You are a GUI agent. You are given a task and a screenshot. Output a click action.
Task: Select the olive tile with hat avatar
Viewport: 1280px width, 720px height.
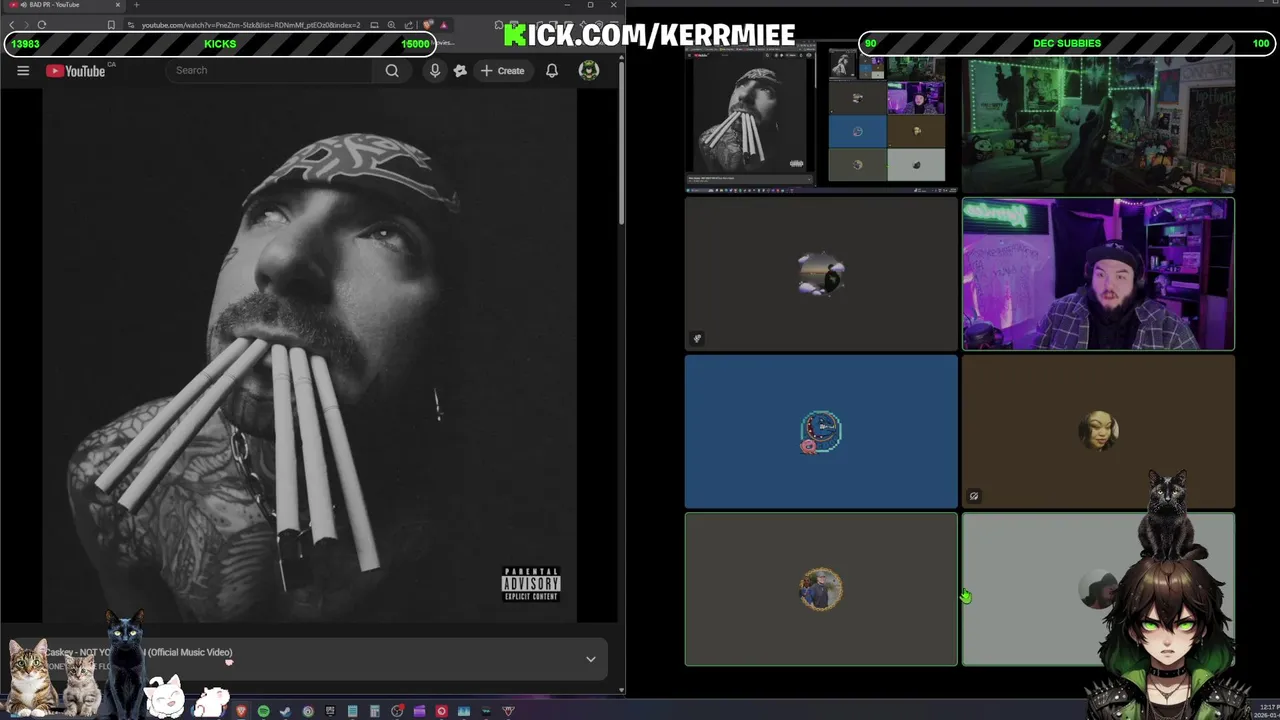pyautogui.click(x=821, y=589)
